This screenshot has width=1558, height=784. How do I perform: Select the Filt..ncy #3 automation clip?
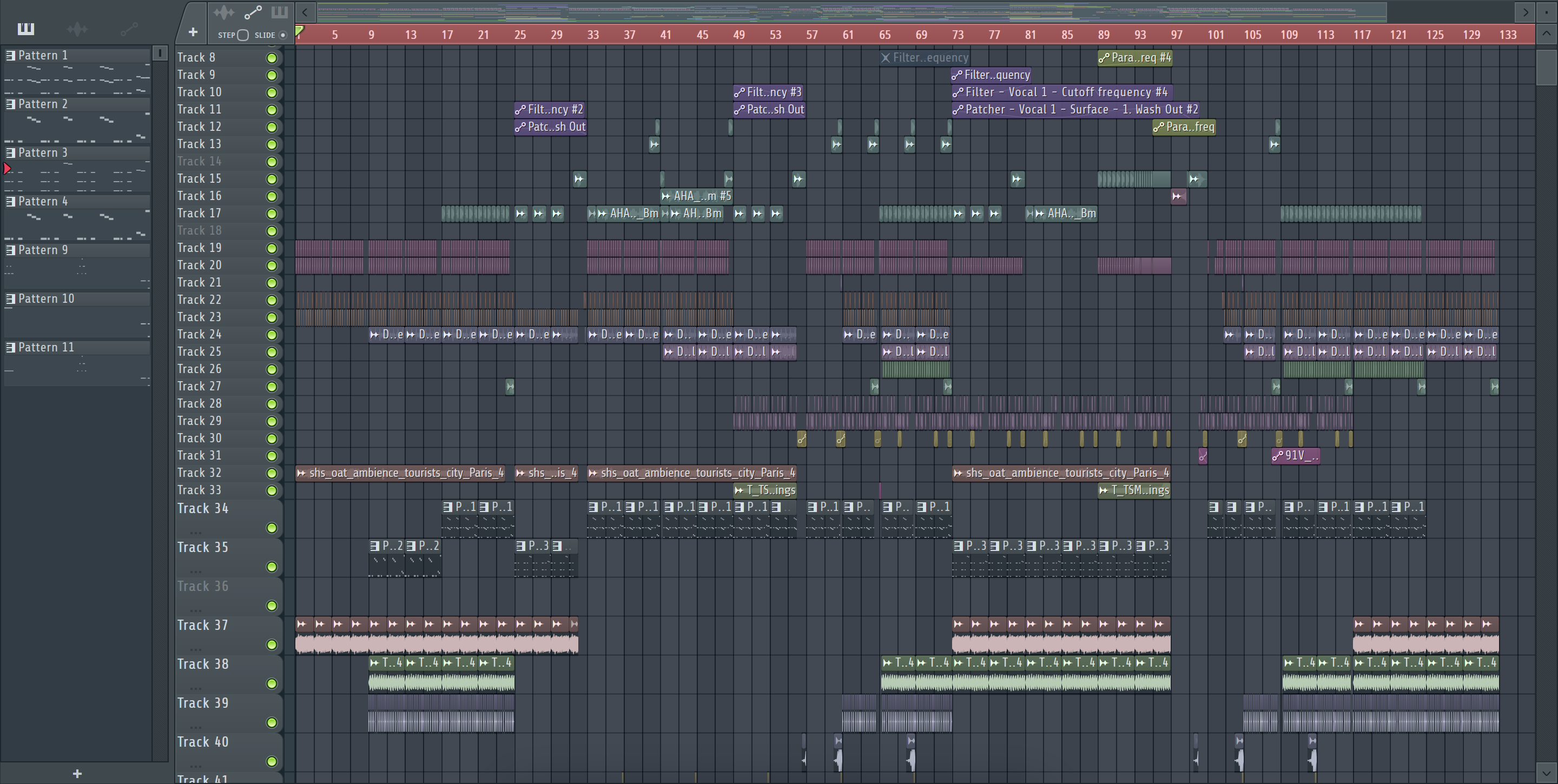click(x=768, y=92)
